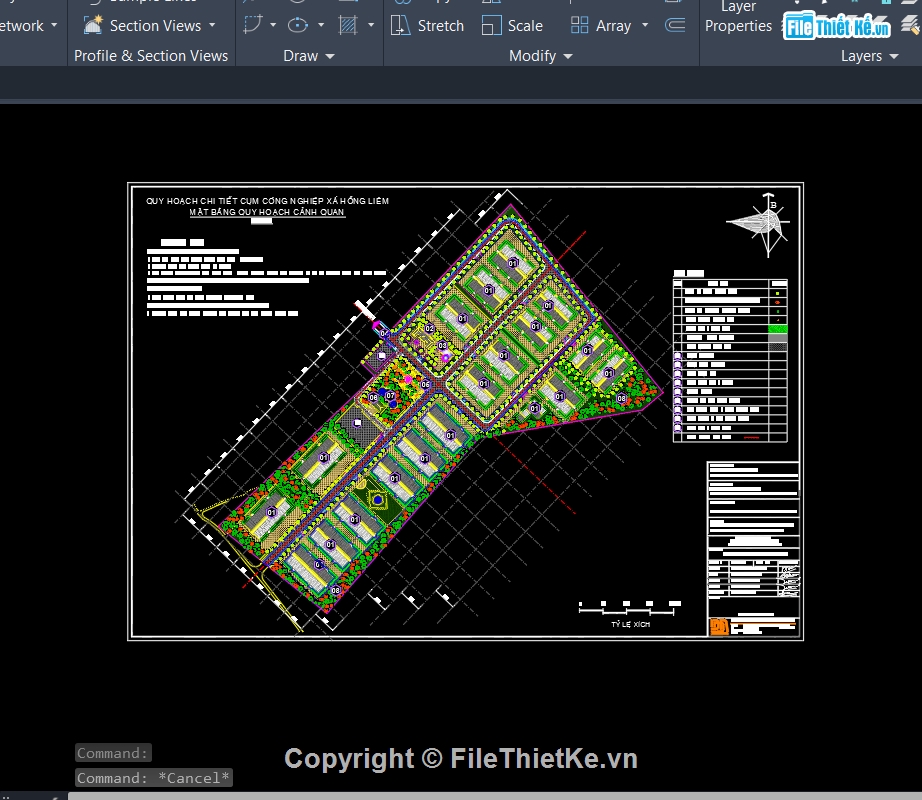This screenshot has height=800, width=922.
Task: Expand the Section Views dropdown arrow
Action: (212, 25)
